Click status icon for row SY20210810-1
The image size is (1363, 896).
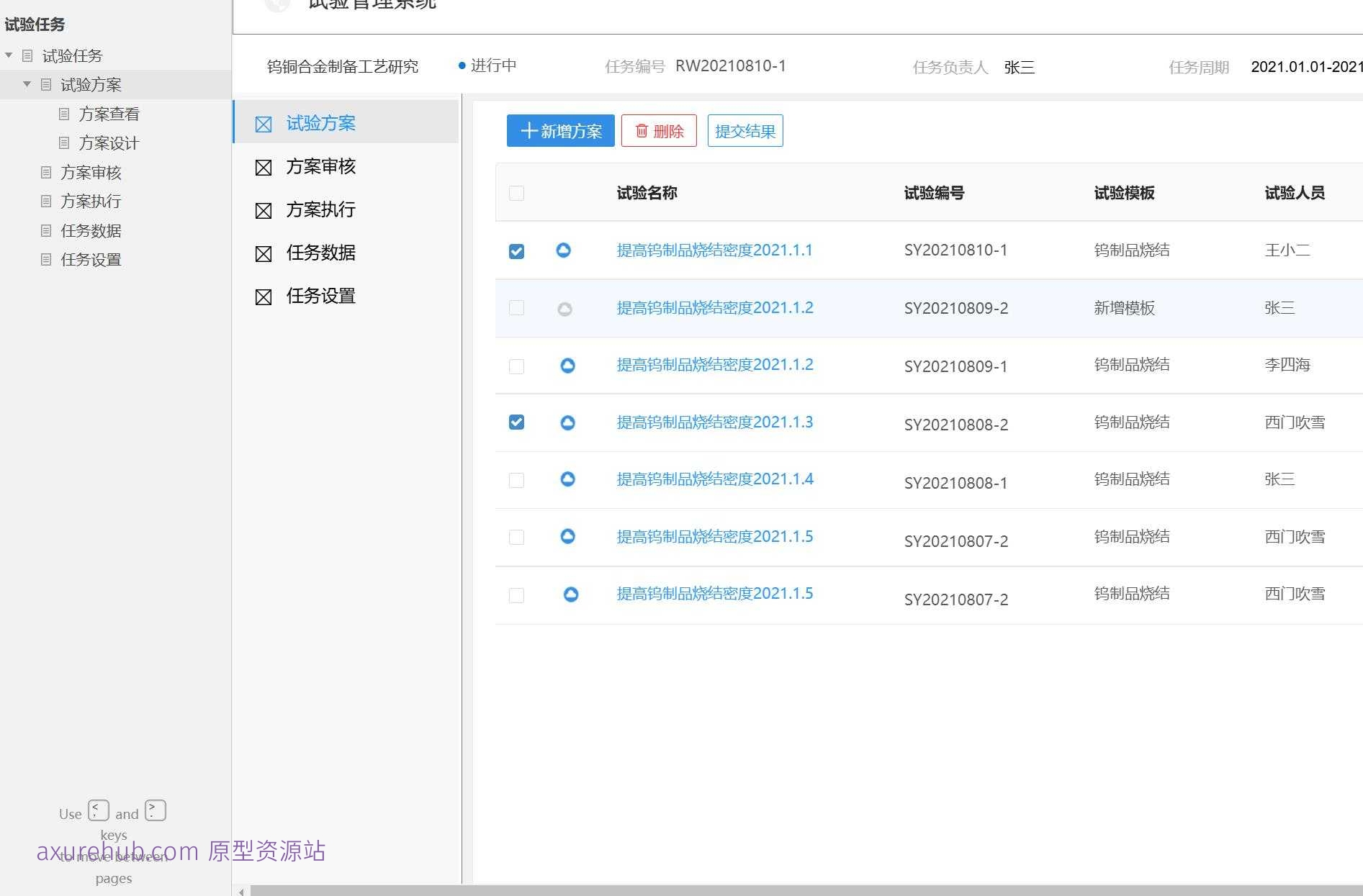(564, 250)
